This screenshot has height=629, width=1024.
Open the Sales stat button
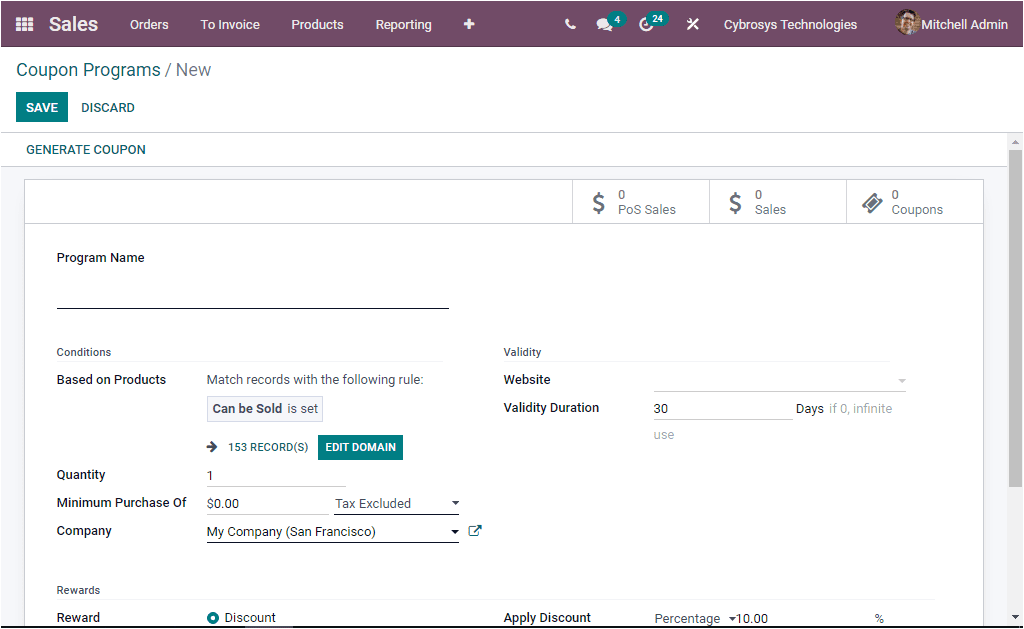pos(777,201)
